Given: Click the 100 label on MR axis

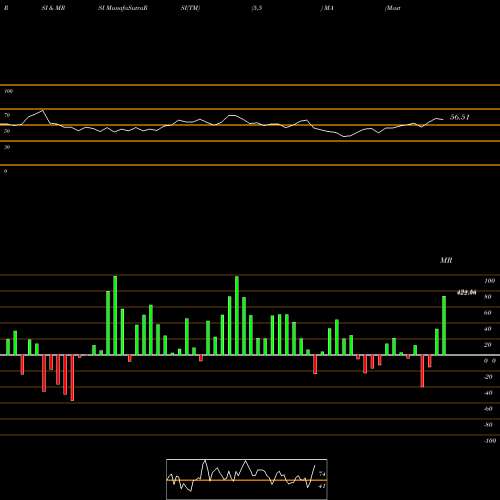Looking at the screenshot, I should pos(490,281).
